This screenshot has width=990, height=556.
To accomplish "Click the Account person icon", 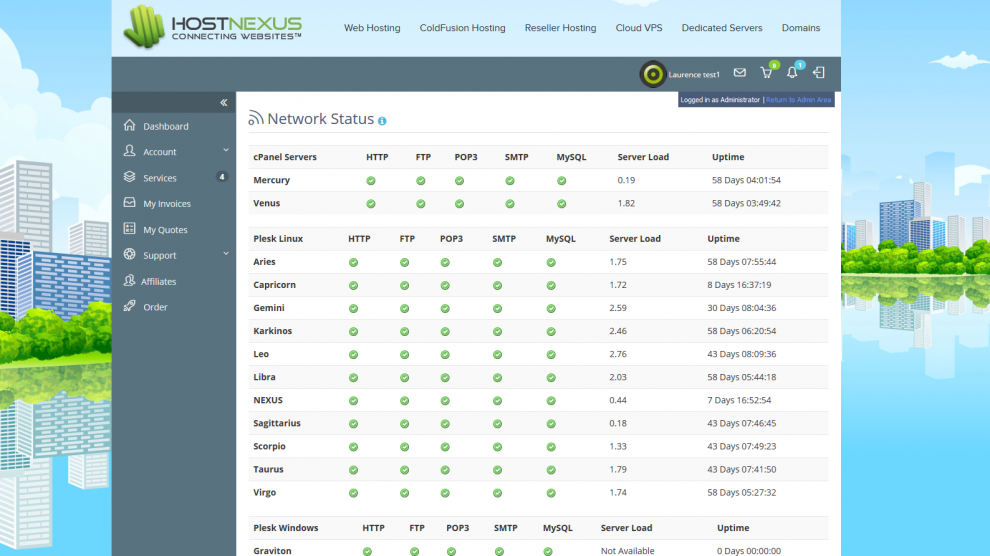I will coord(129,151).
